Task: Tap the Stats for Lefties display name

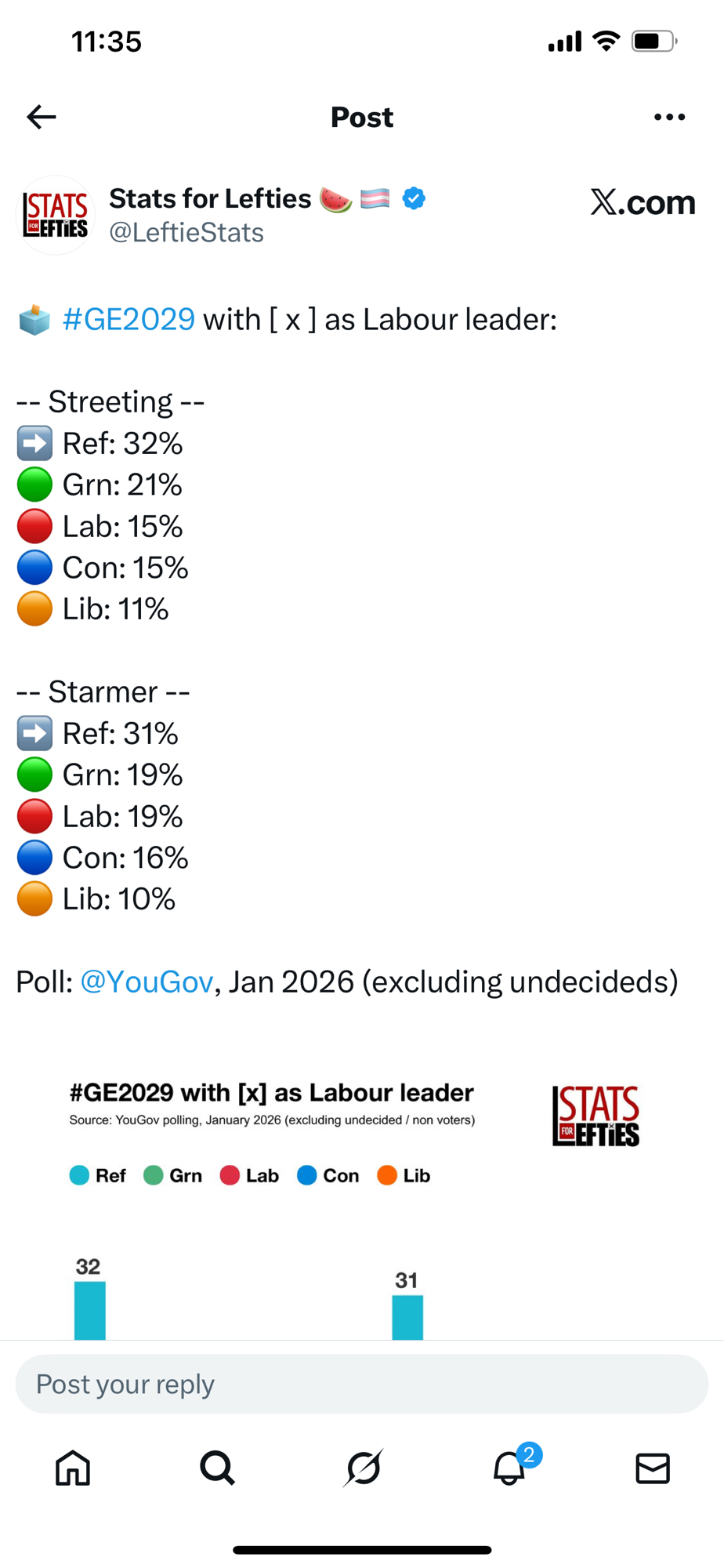Action: (x=210, y=199)
